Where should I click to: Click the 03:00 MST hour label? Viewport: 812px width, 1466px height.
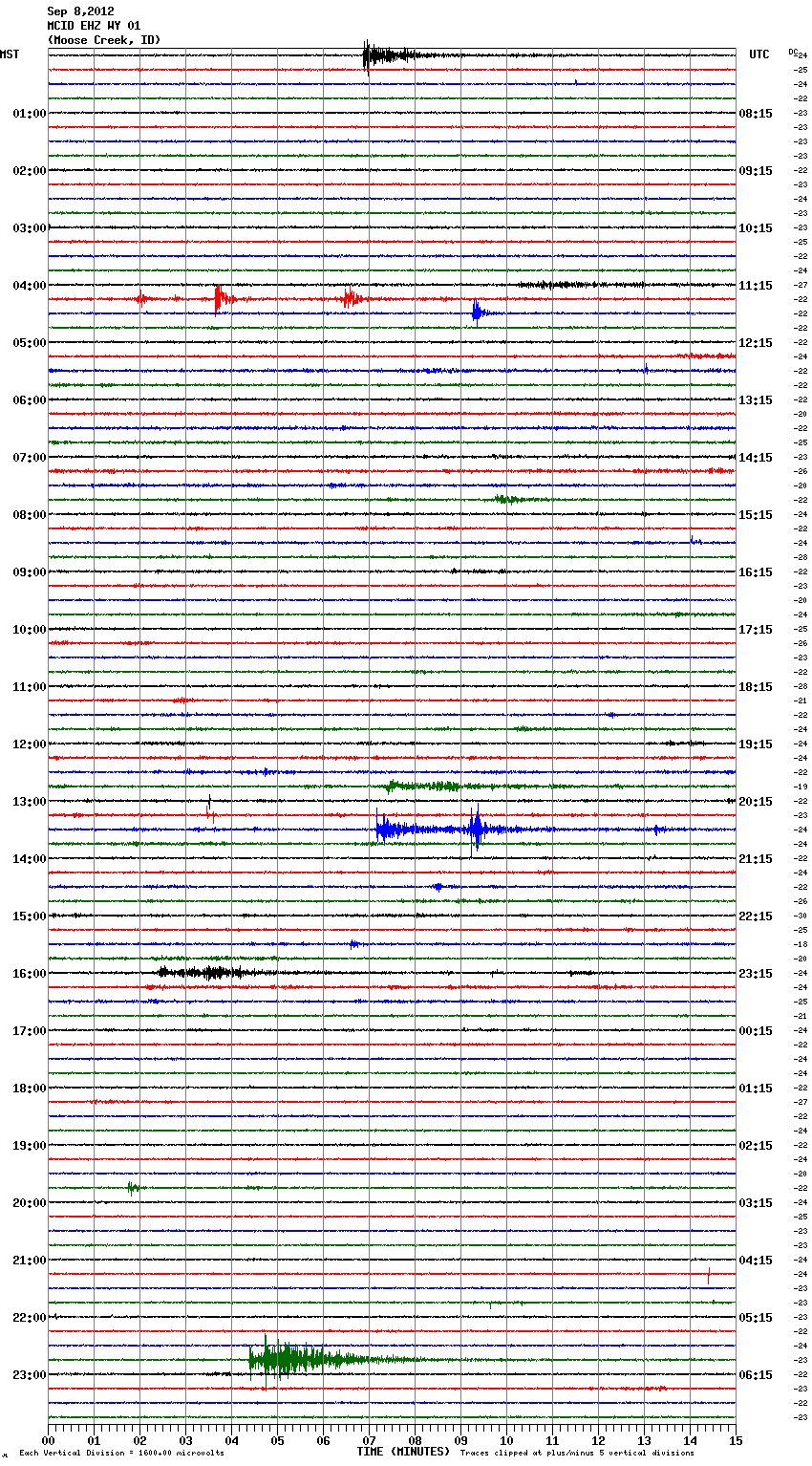(x=29, y=228)
